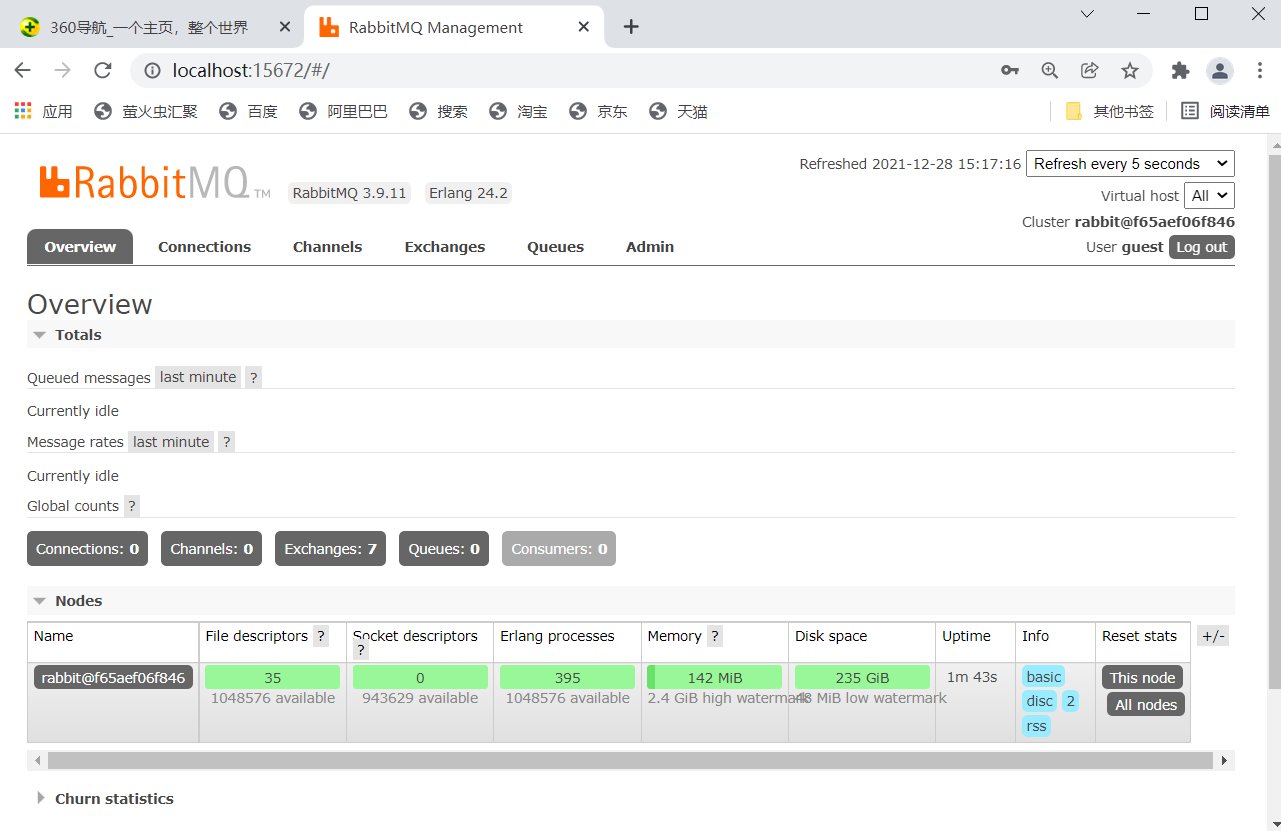This screenshot has width=1281, height=831.
Task: Switch to the Exchanges tab
Action: (x=445, y=247)
